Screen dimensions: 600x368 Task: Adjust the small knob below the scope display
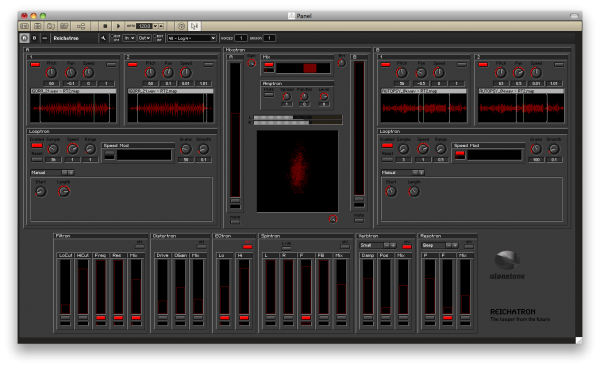tap(333, 219)
